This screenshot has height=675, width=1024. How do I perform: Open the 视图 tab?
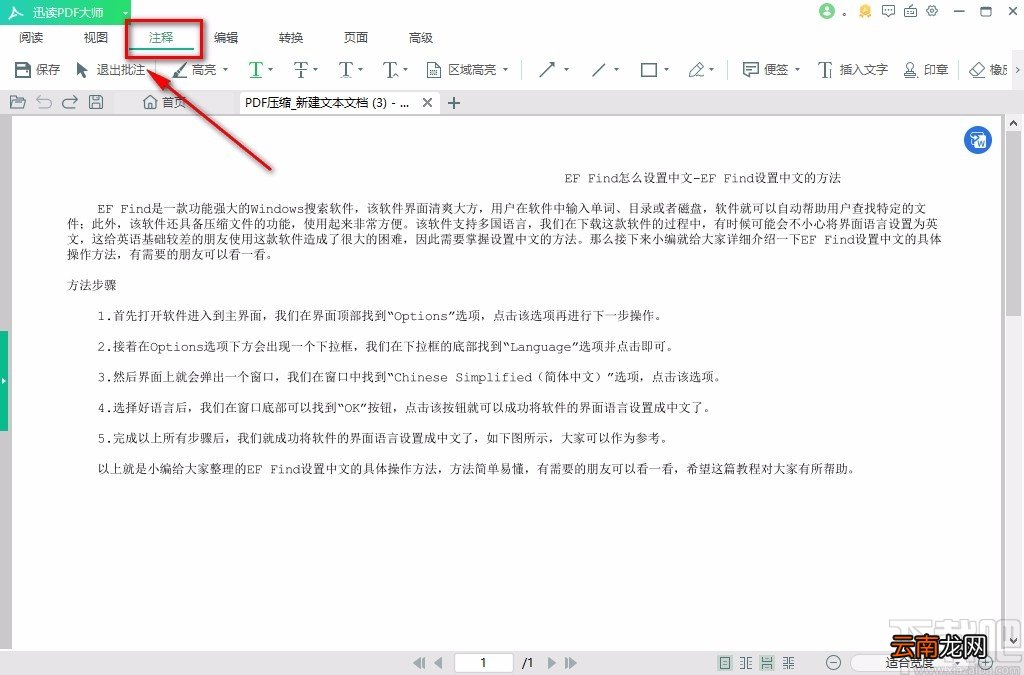point(95,38)
